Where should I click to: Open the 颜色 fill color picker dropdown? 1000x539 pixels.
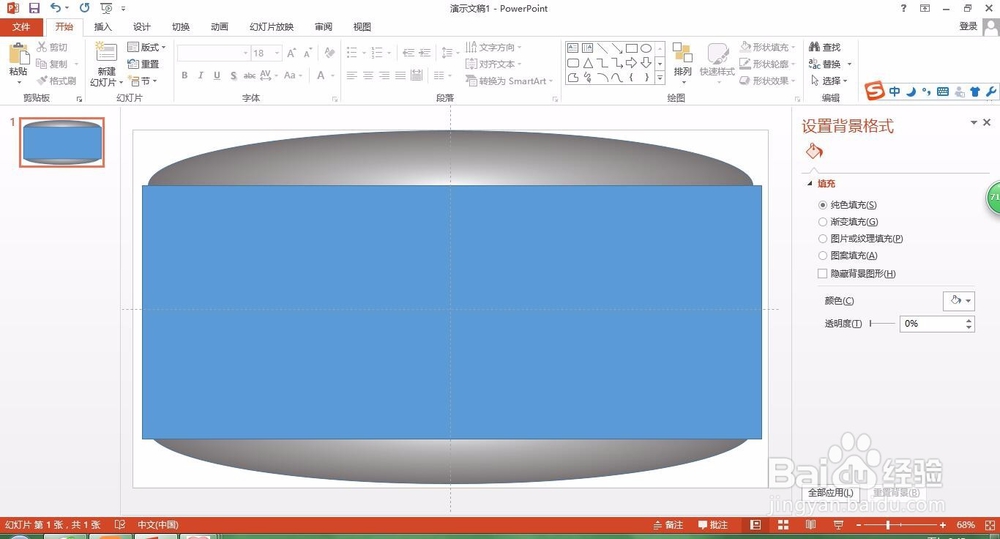click(959, 300)
